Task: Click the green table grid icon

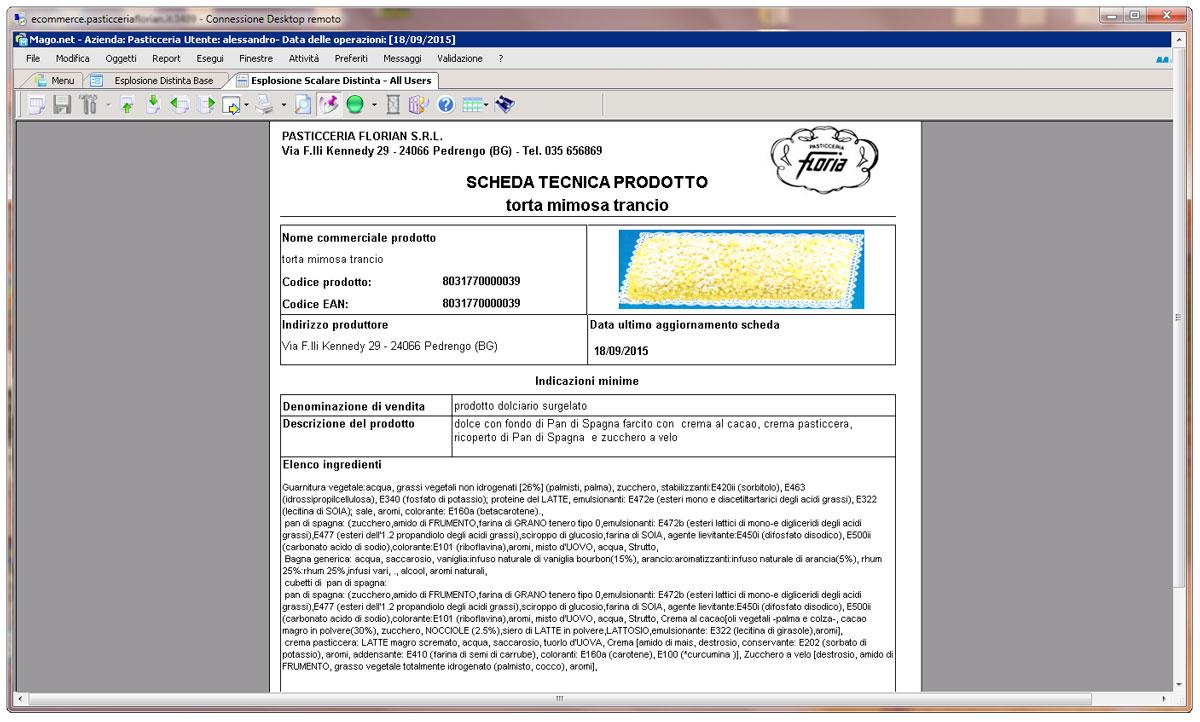Action: click(x=471, y=104)
